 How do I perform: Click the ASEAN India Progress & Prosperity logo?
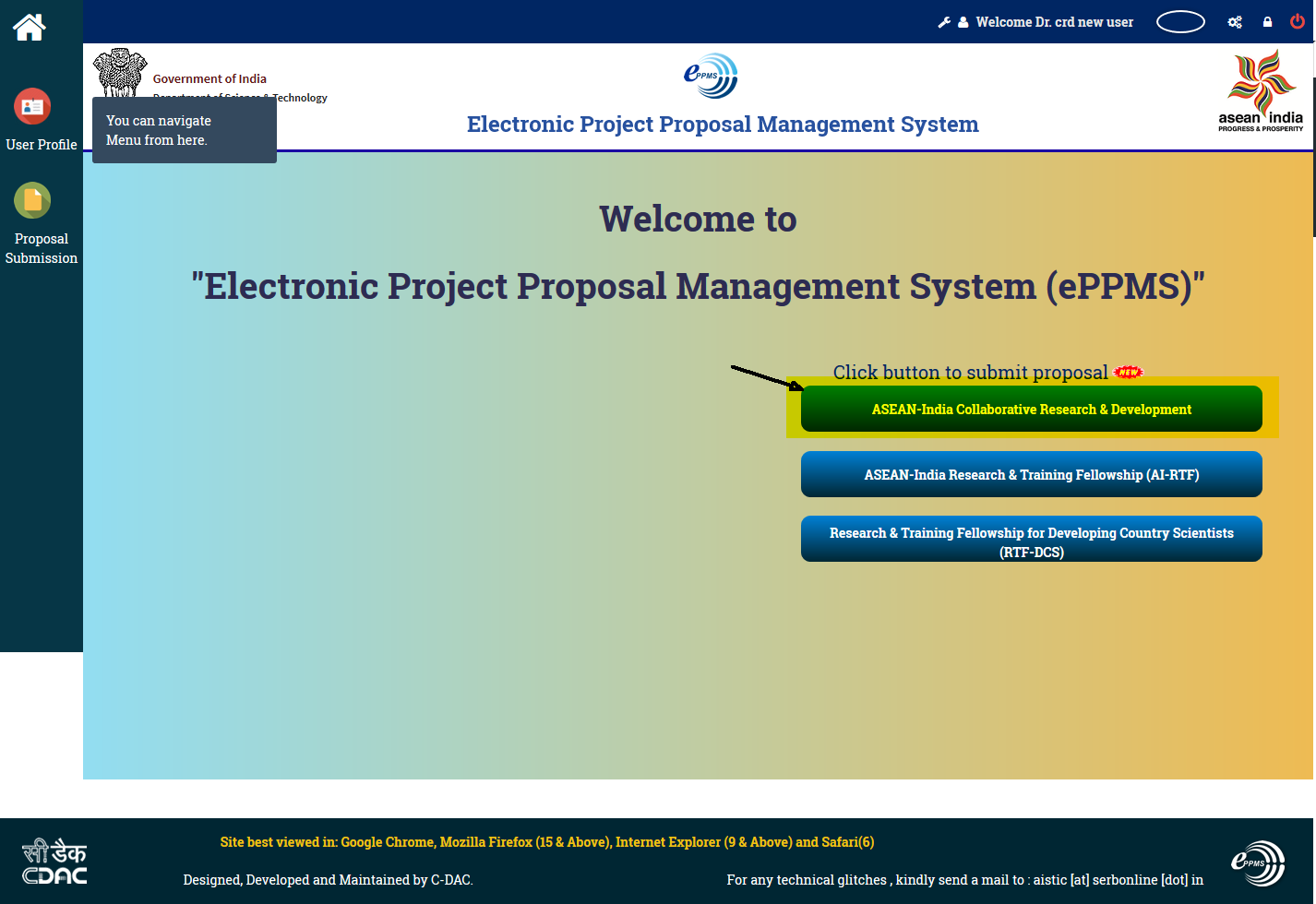1261,89
